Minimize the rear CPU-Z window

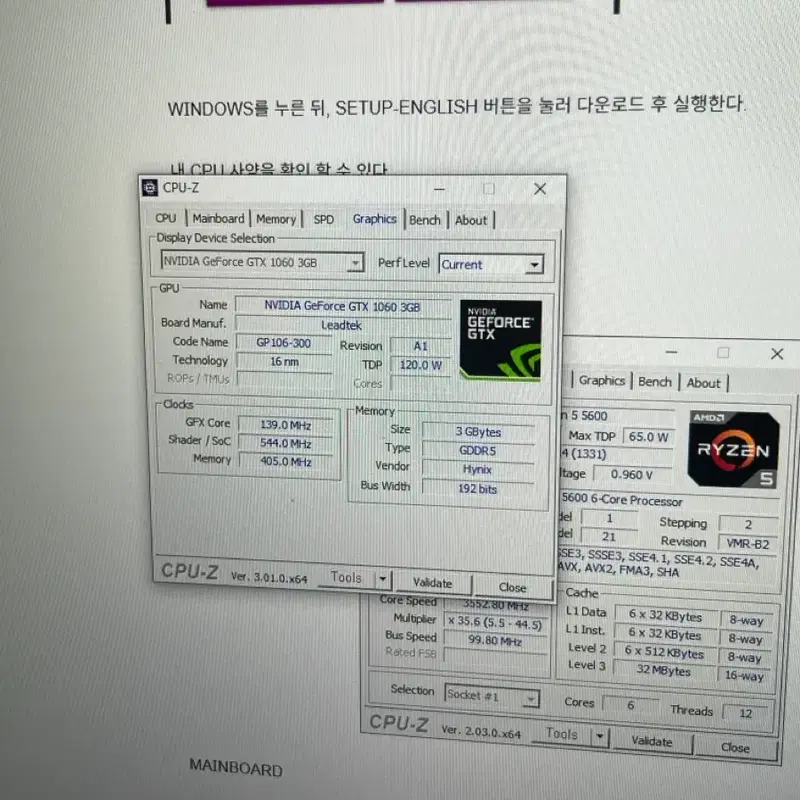[x=671, y=352]
